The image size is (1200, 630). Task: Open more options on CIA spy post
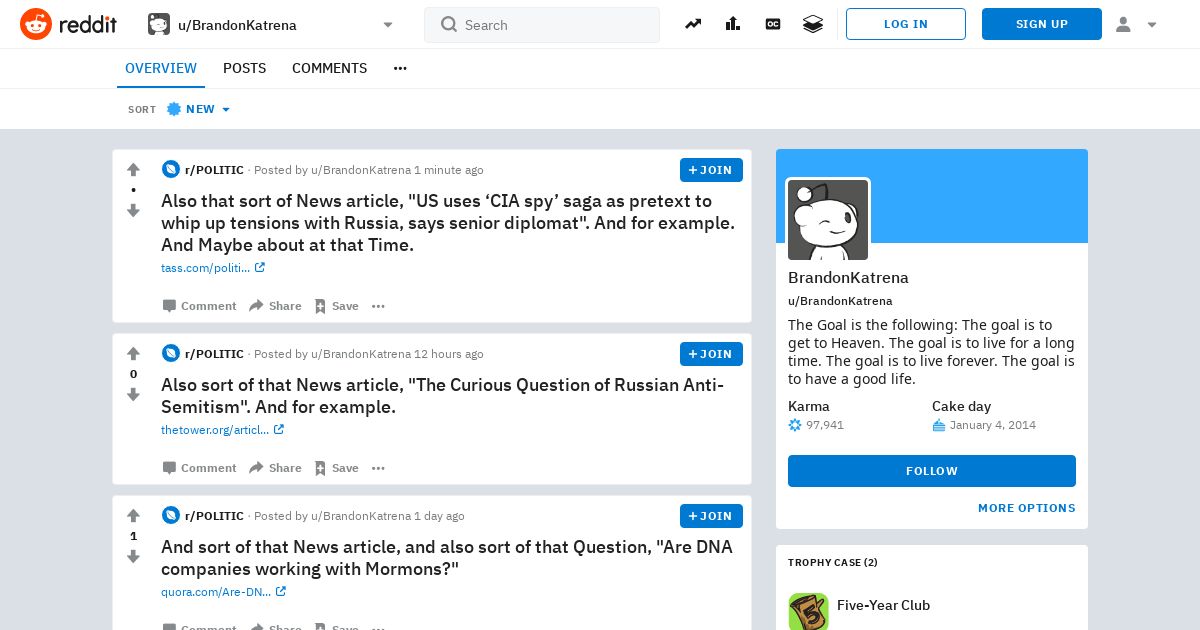point(378,306)
